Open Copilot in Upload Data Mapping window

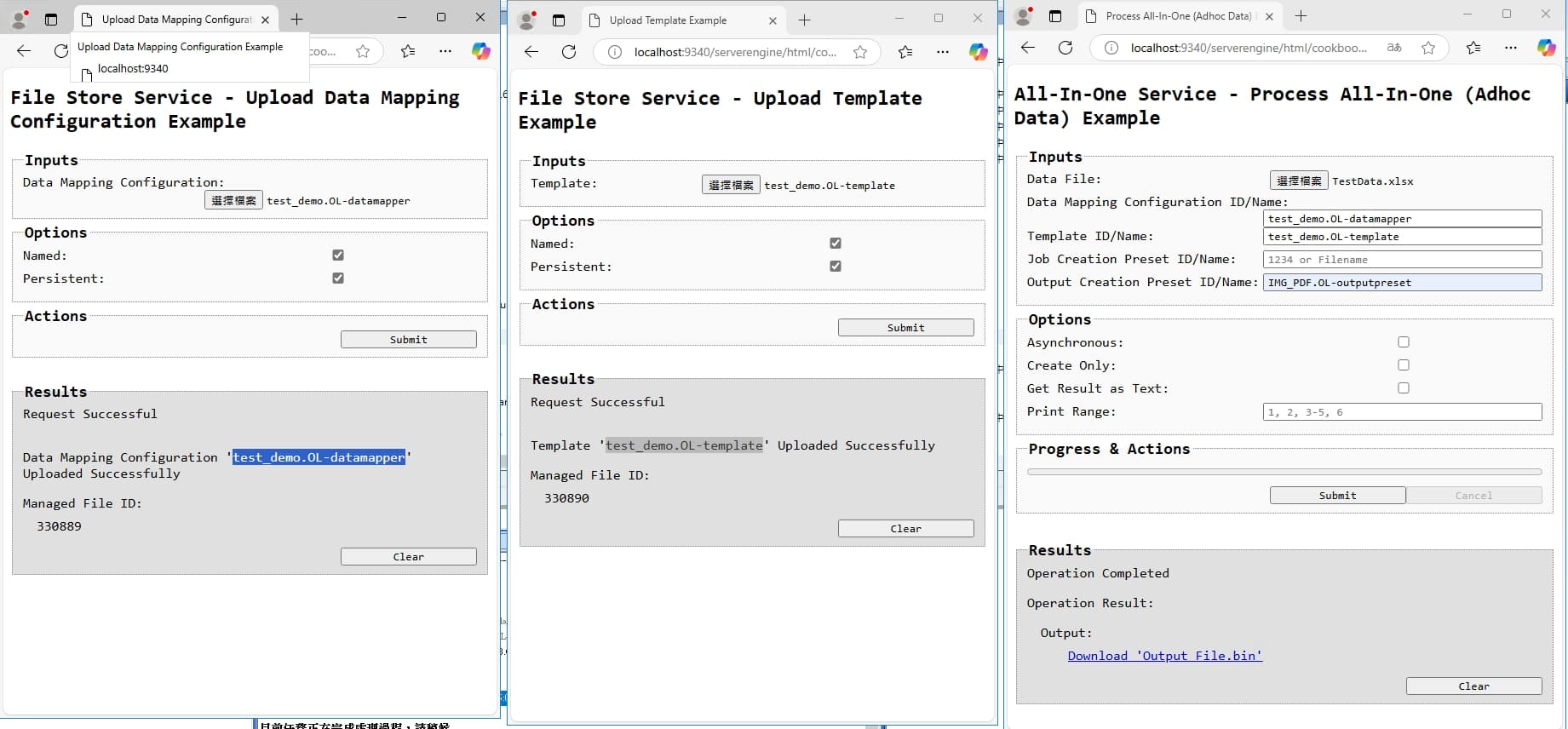coord(481,51)
